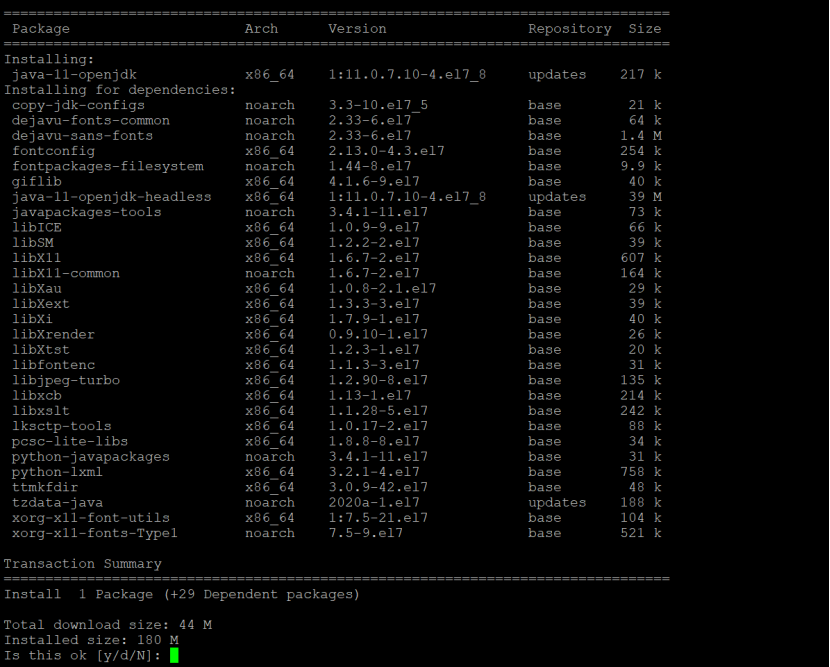The image size is (830, 667).
Task: Select the 'java-11-openjdk' package name
Action: coord(74,75)
